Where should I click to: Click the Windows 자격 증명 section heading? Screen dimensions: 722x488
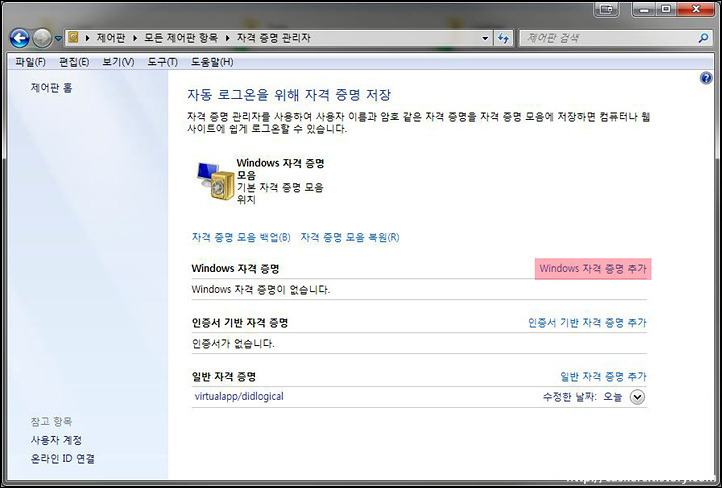coord(235,268)
